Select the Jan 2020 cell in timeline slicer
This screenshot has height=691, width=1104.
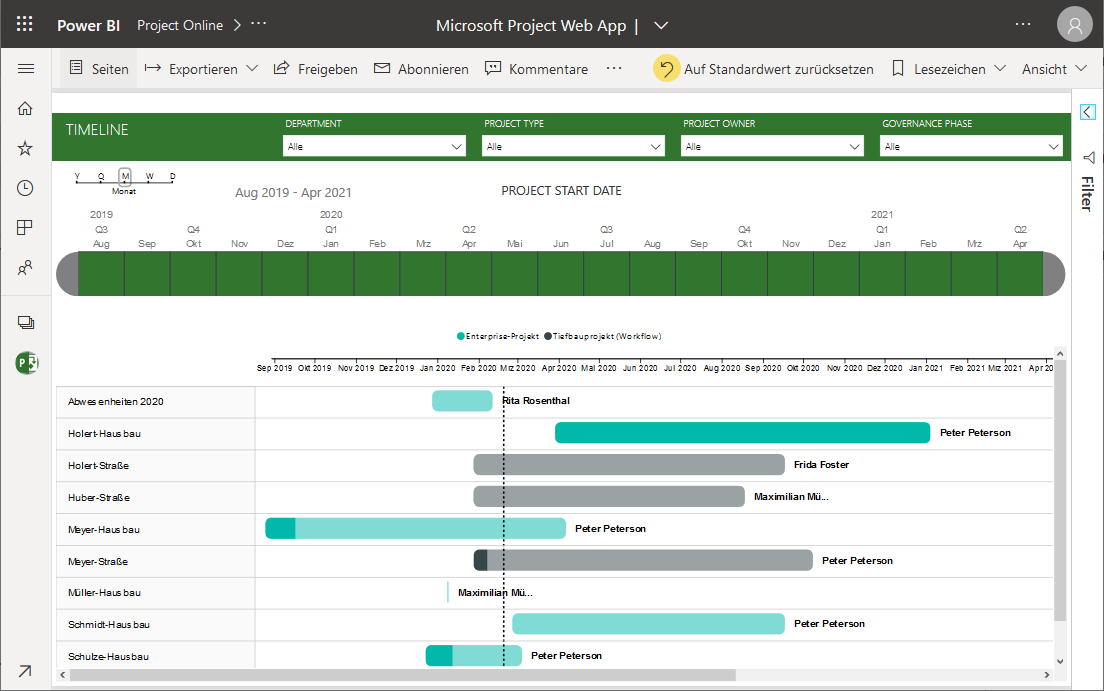point(331,274)
